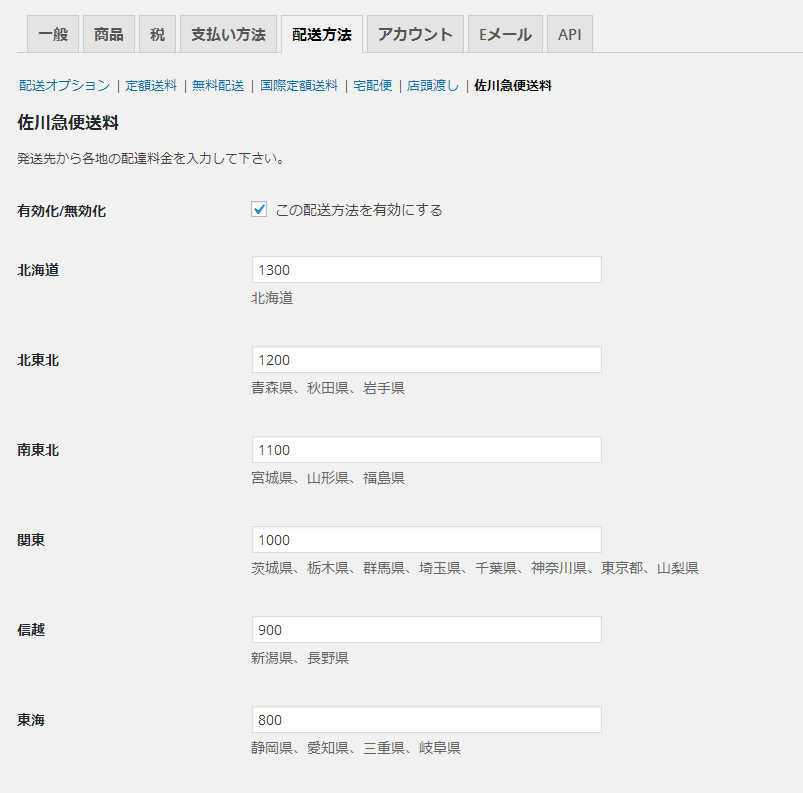Viewport: 803px width, 793px height.
Task: Switch to the 商品 tab
Action: coord(109,34)
